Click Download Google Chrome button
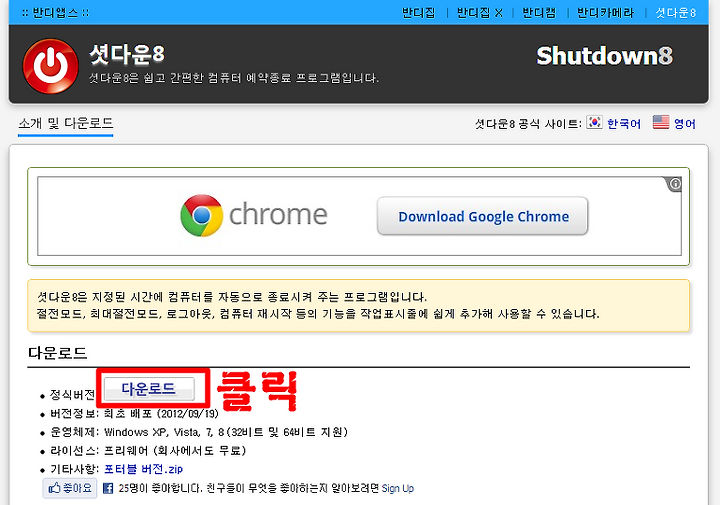This screenshot has height=505, width=720. pos(483,216)
